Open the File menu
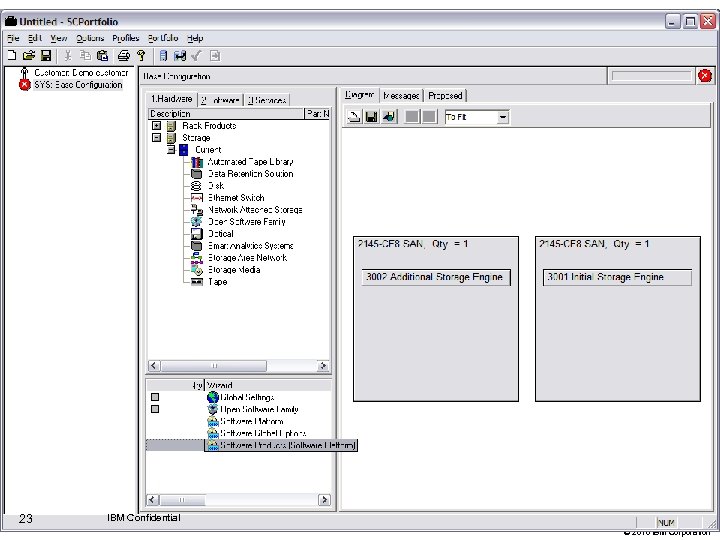The height and width of the screenshot is (540, 720). (13, 38)
